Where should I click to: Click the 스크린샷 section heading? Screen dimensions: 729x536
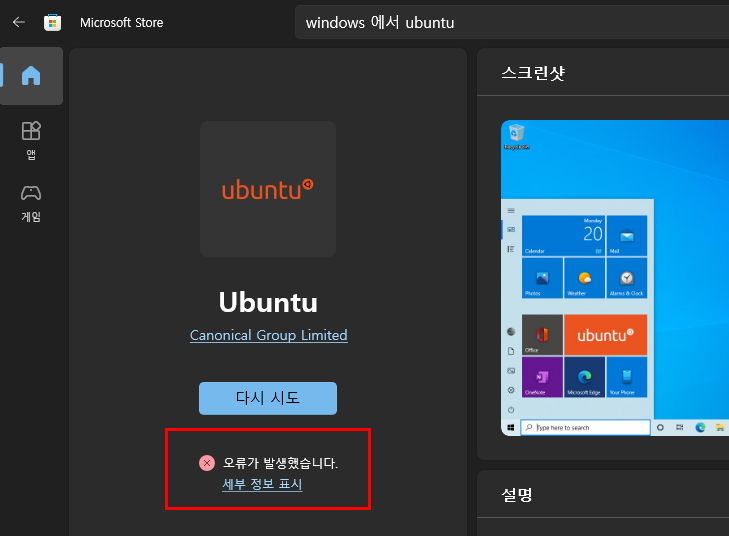(x=533, y=73)
